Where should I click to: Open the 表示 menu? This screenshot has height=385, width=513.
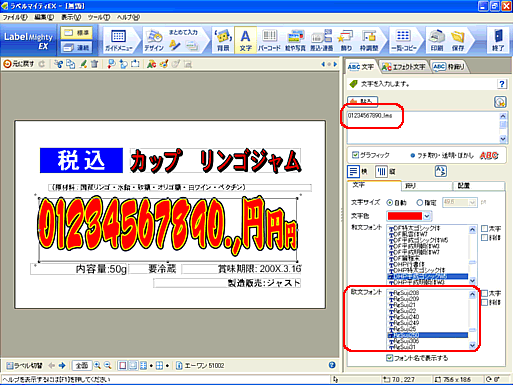71,17
